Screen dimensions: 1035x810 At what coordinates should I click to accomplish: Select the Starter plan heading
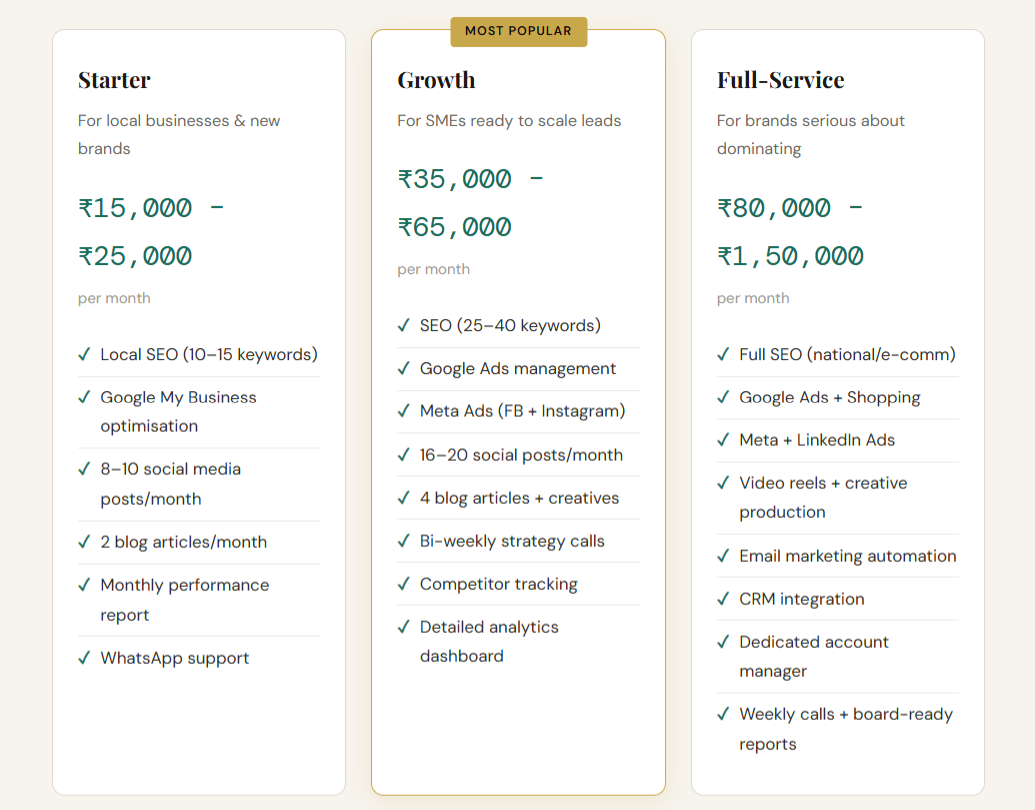click(114, 80)
